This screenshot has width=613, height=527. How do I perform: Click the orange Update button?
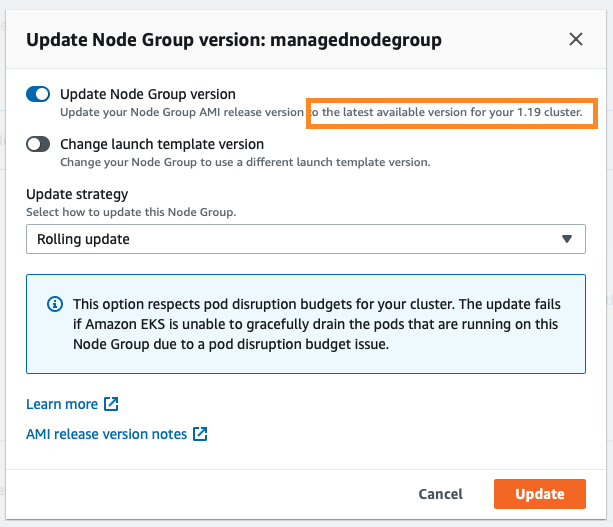[x=539, y=494]
